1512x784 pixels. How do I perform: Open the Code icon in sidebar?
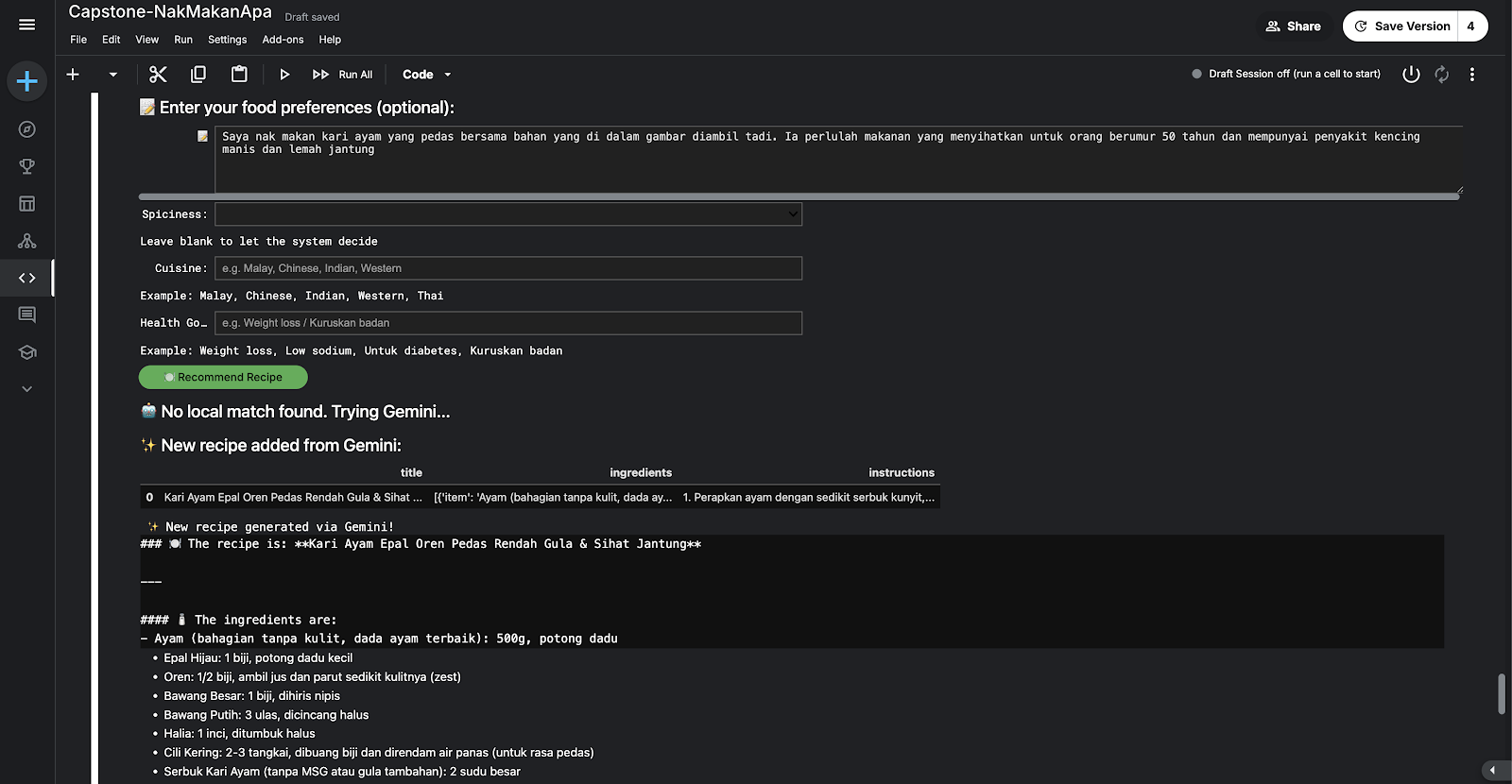27,278
